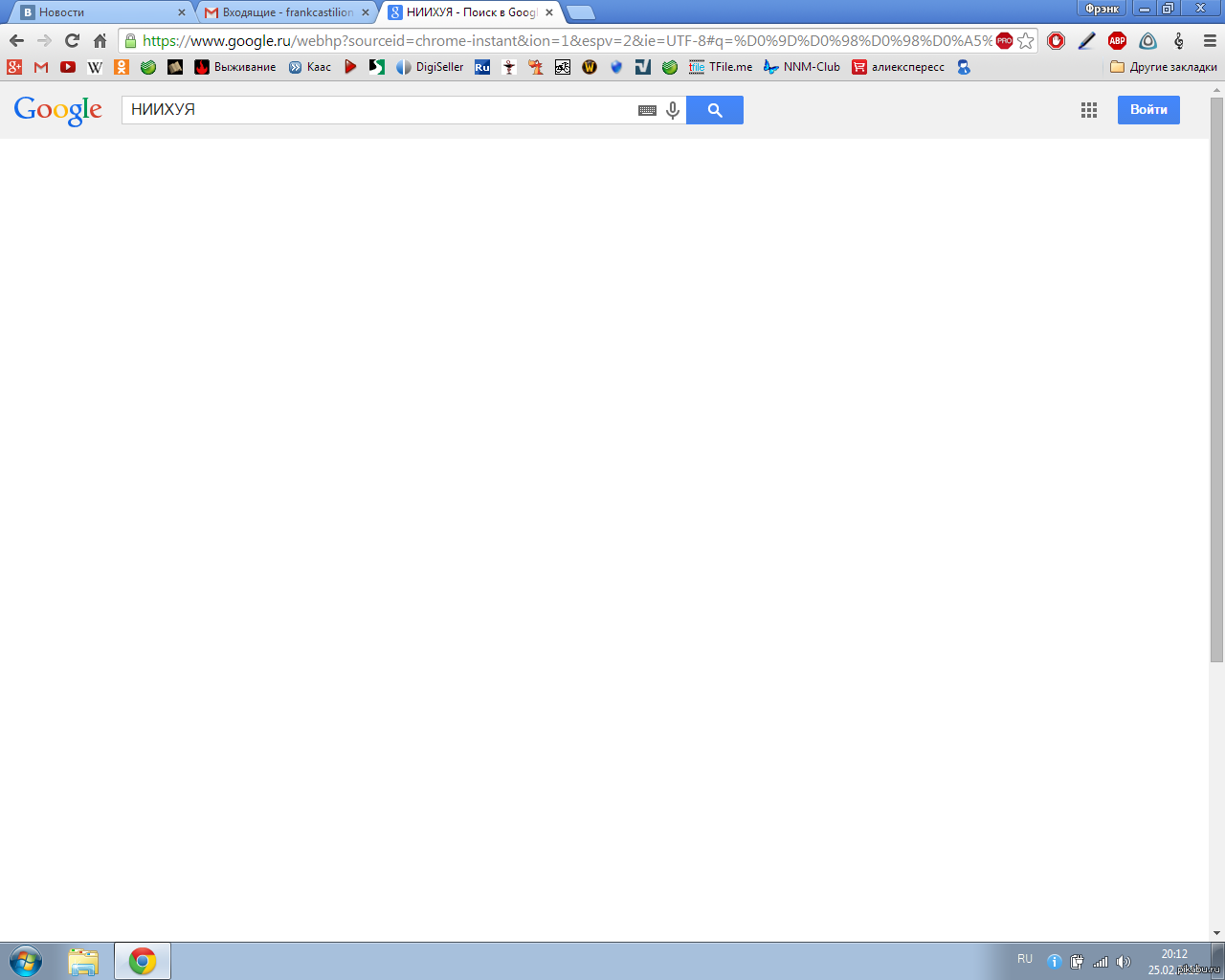Go back to previous page
The image size is (1225, 980).
coord(16,40)
